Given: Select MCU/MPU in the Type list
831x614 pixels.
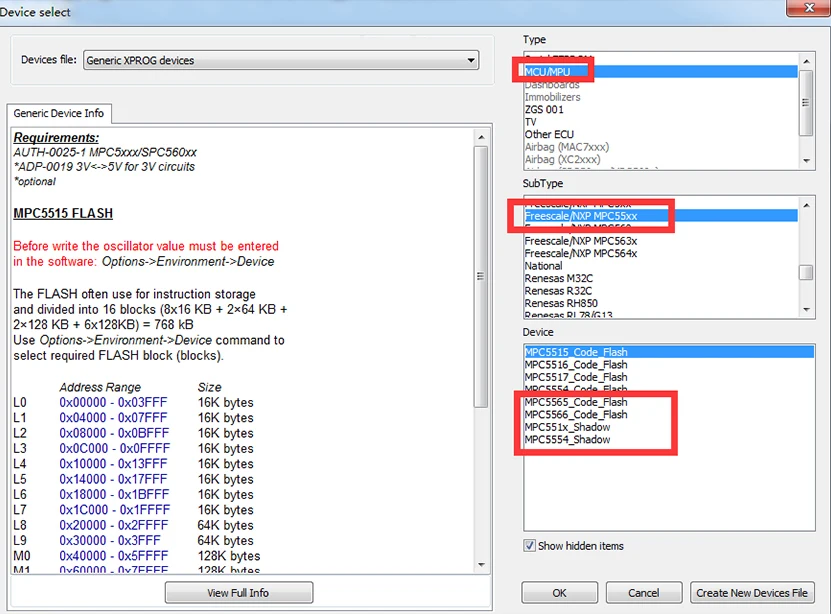Looking at the screenshot, I should point(660,72).
